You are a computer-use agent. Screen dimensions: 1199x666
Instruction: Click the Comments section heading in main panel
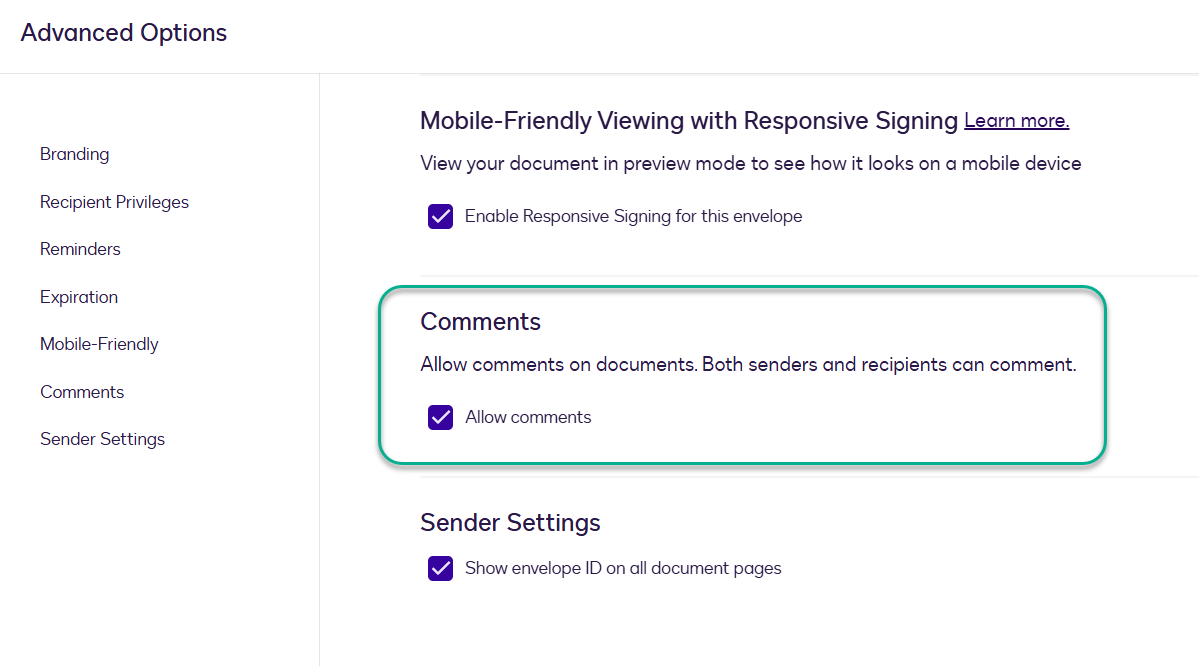(480, 321)
